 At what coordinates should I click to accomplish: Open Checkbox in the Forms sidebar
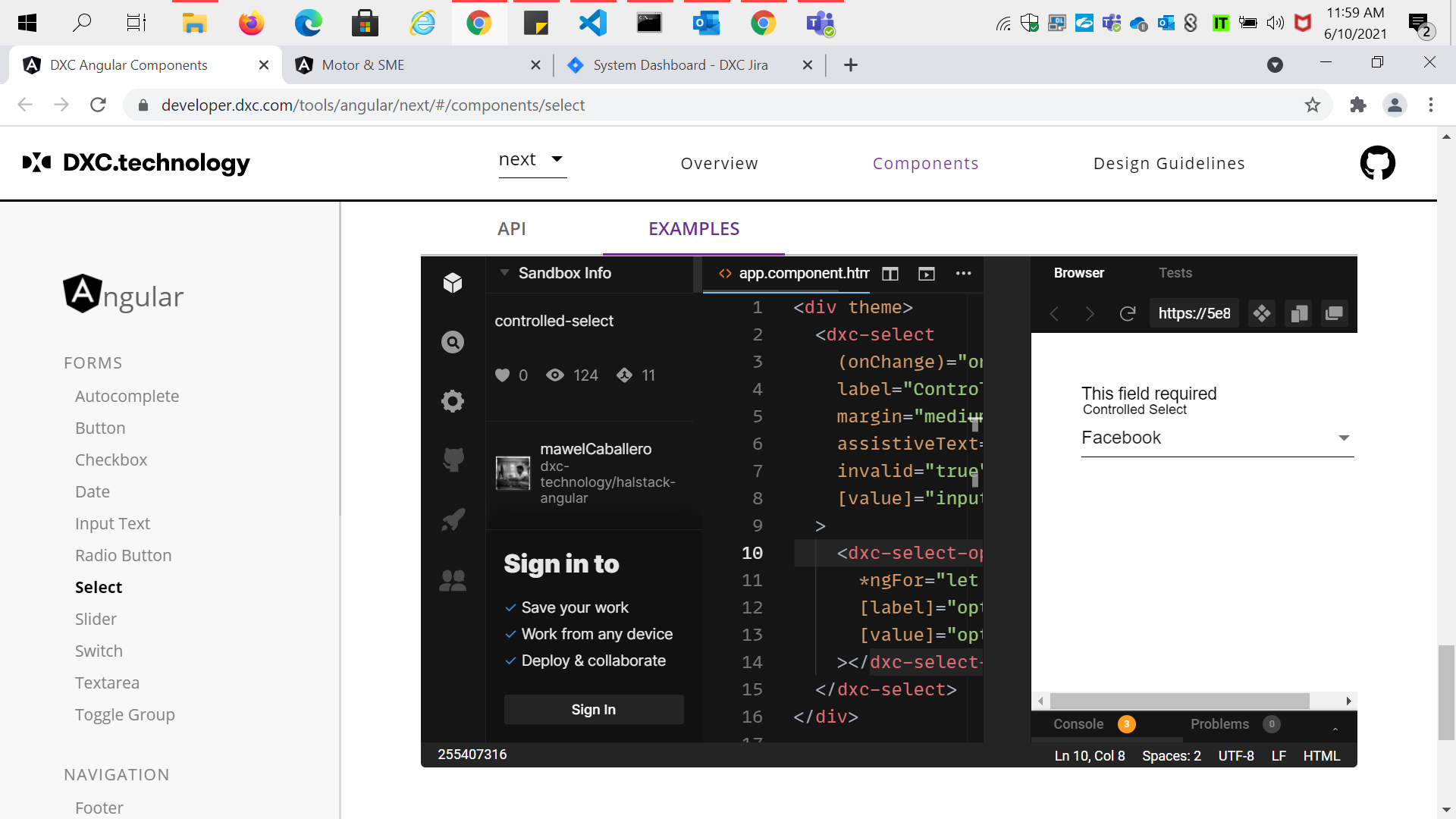[111, 460]
